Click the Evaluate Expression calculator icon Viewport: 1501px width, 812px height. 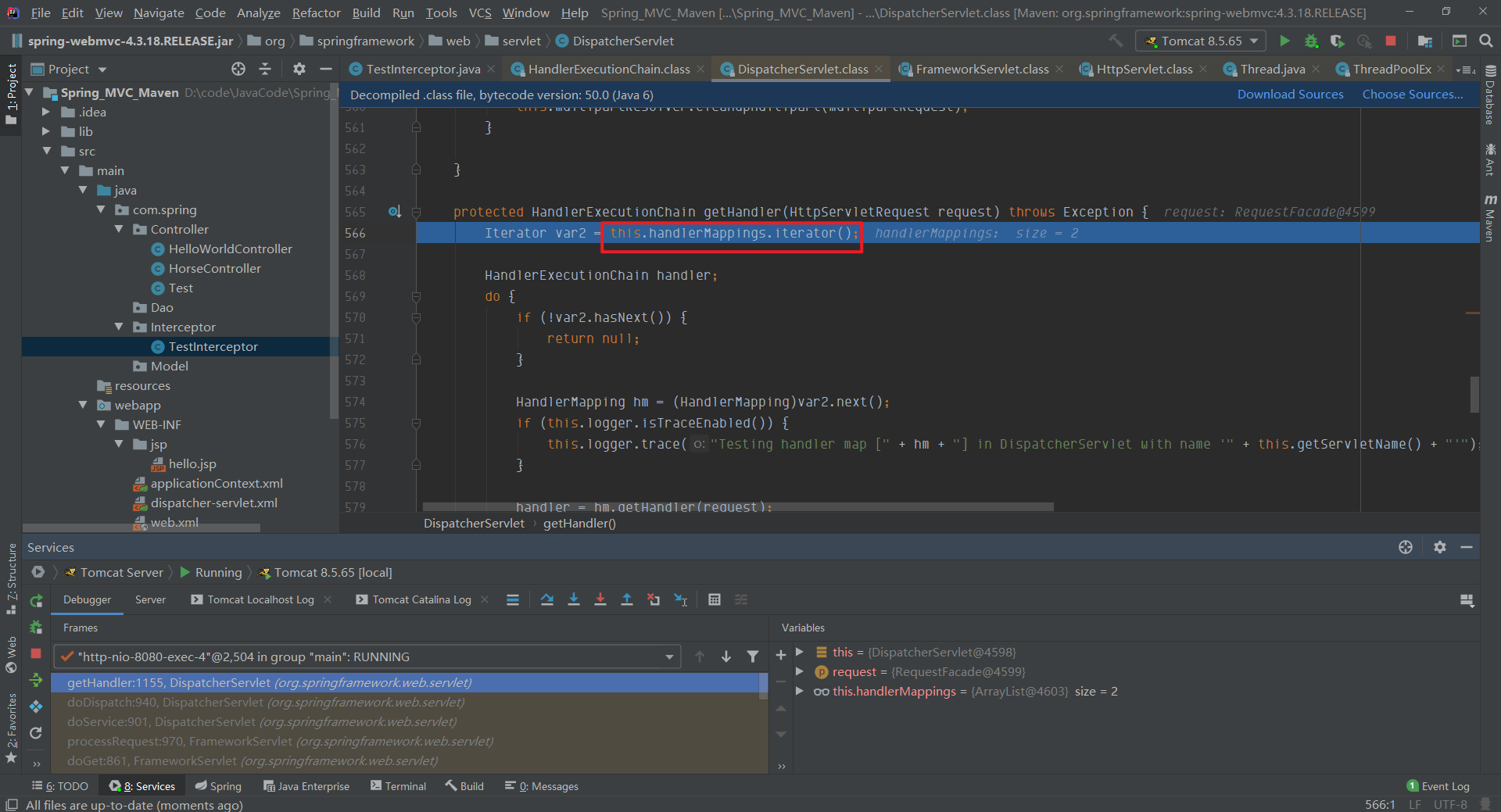(714, 599)
